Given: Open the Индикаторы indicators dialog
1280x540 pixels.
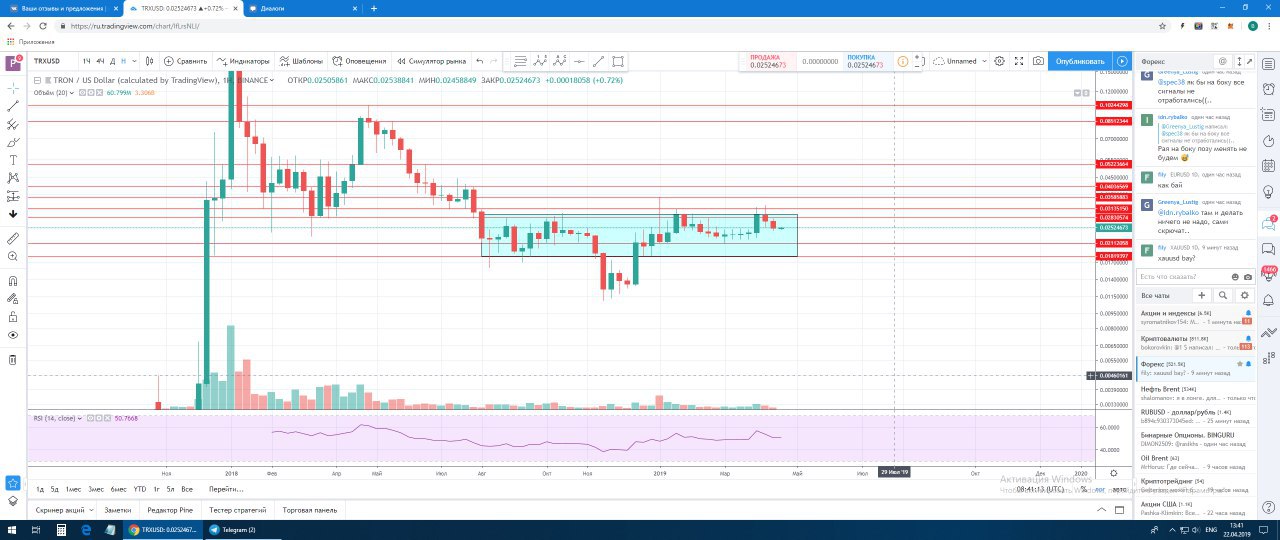Looking at the screenshot, I should pyautogui.click(x=243, y=61).
